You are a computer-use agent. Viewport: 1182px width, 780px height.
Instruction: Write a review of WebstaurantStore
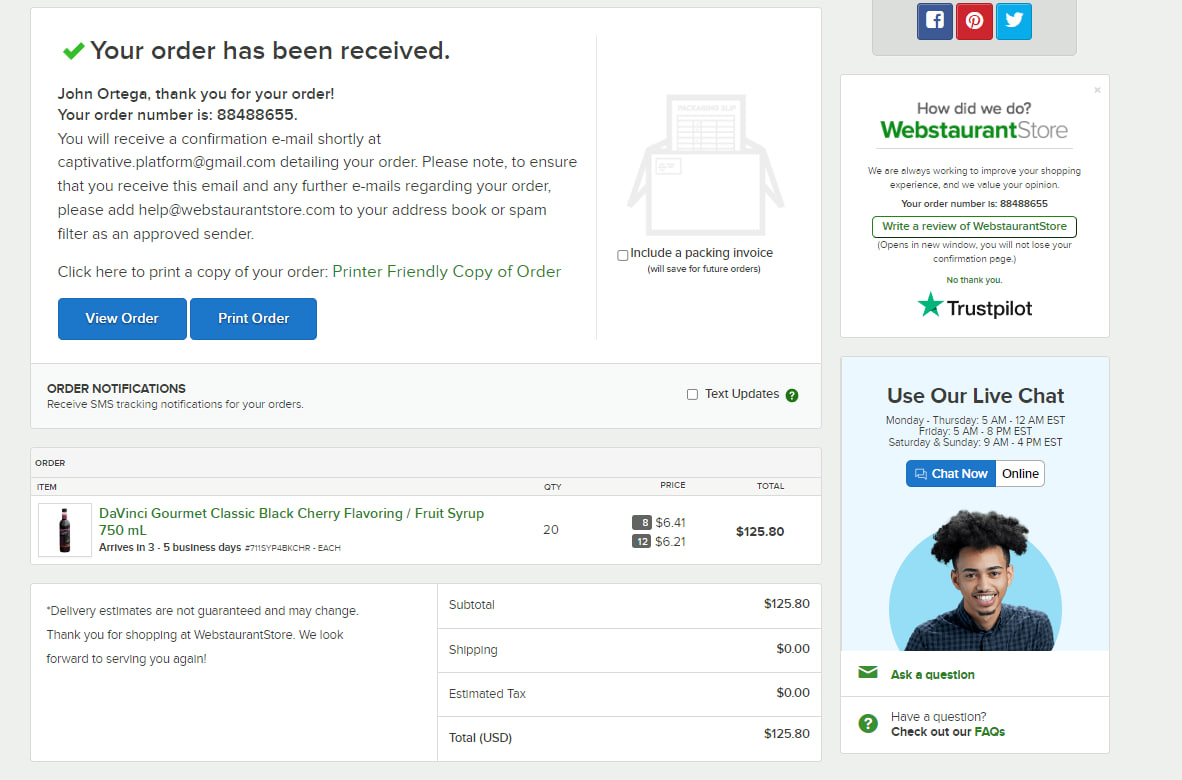coord(974,226)
